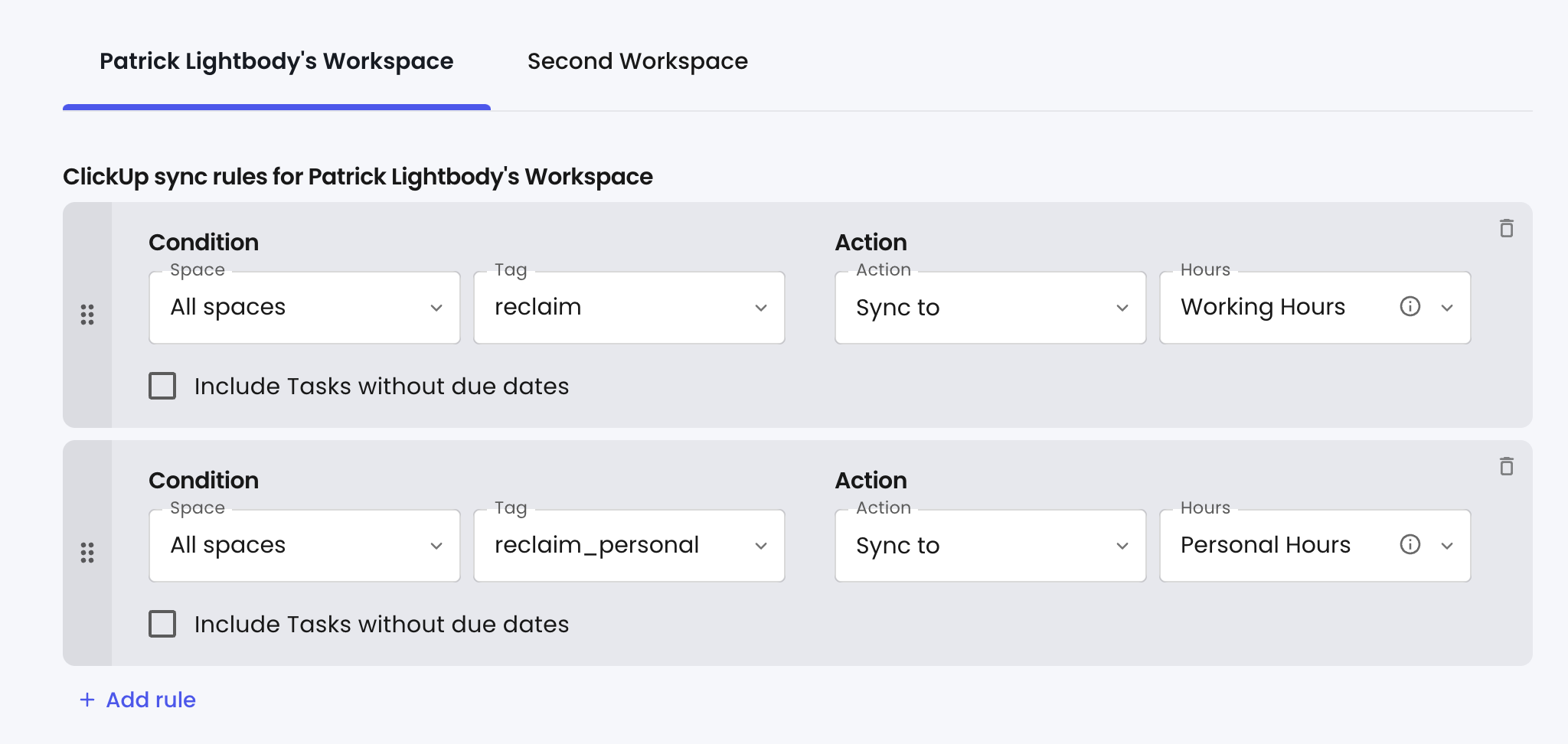Click 'Include Tasks without due dates' label in reclaim_personal rule
The width and height of the screenshot is (1568, 744).
[x=381, y=625]
